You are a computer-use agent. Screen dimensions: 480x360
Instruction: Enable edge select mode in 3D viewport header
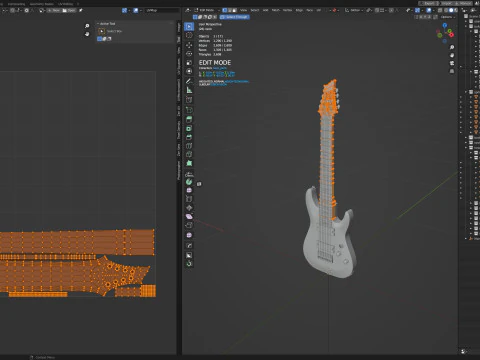coord(230,10)
